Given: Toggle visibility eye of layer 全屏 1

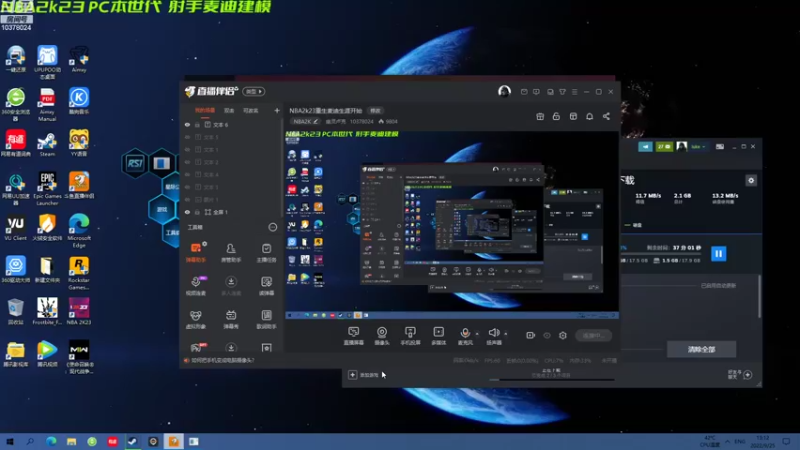Looking at the screenshot, I should pos(187,212).
